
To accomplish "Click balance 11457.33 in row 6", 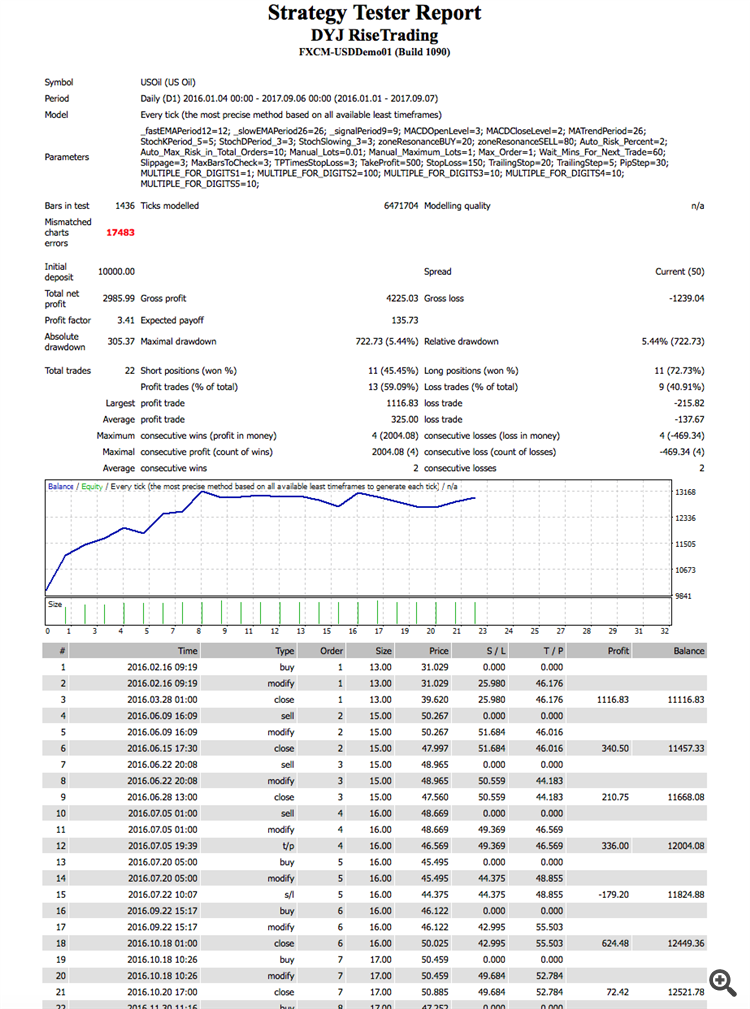I will (x=686, y=748).
